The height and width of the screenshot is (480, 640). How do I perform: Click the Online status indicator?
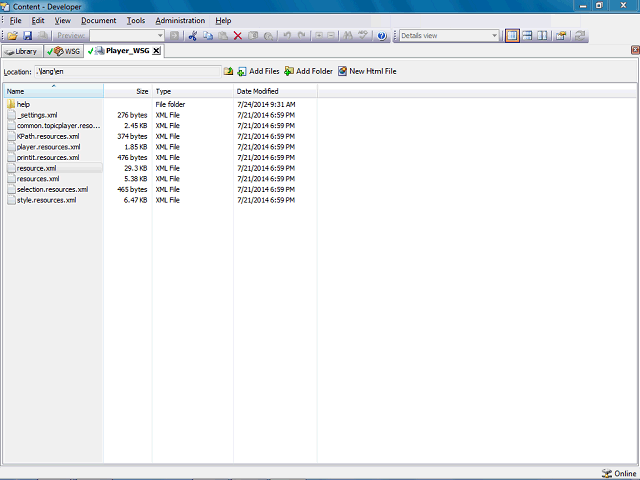619,473
